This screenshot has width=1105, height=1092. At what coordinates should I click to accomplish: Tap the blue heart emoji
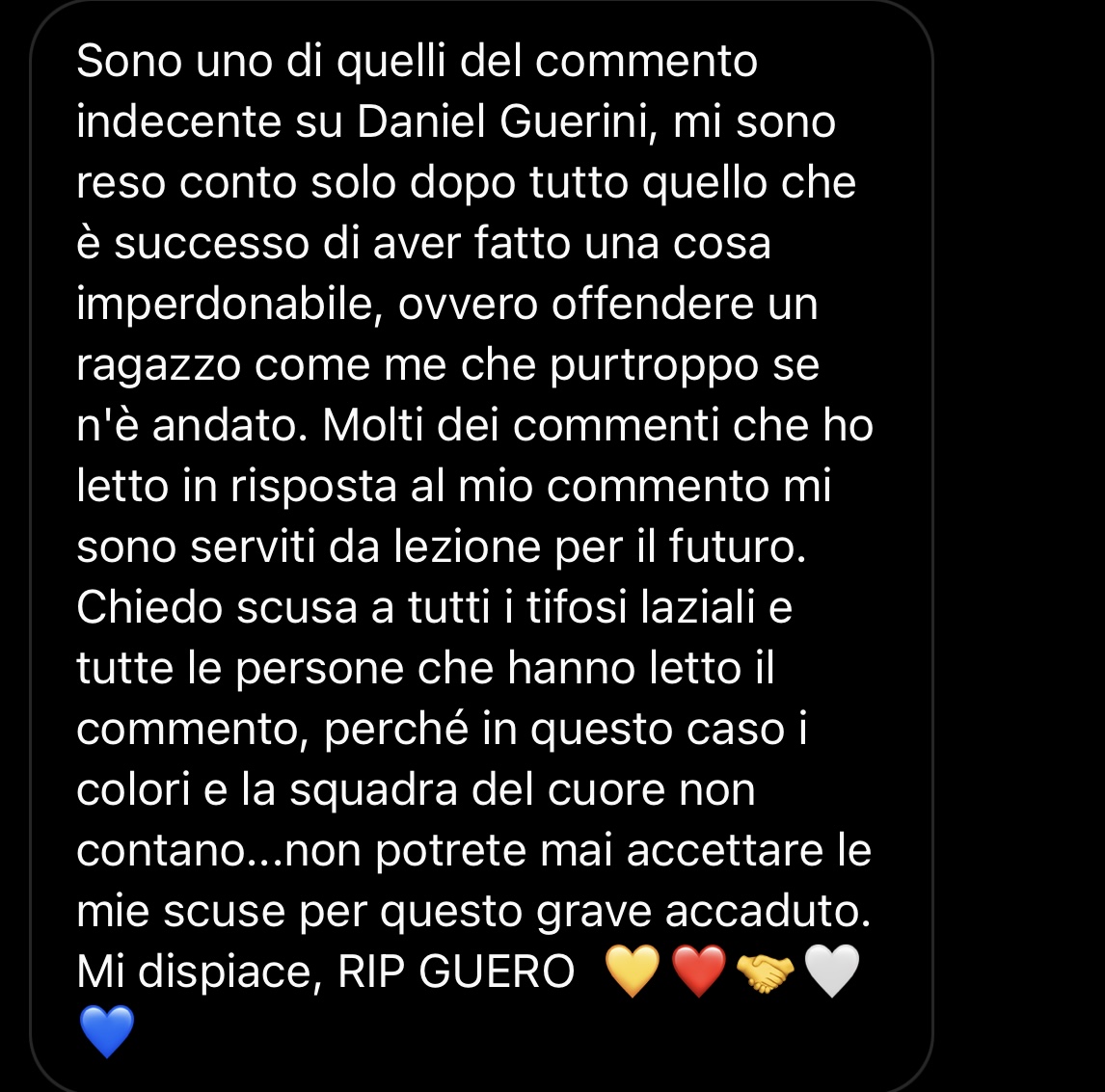tap(106, 1032)
